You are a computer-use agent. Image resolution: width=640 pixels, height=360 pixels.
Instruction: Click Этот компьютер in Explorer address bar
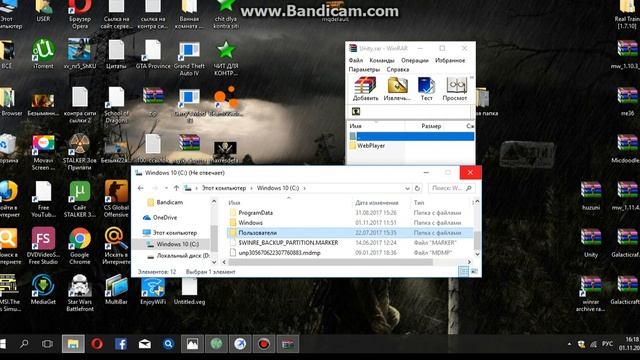point(224,188)
